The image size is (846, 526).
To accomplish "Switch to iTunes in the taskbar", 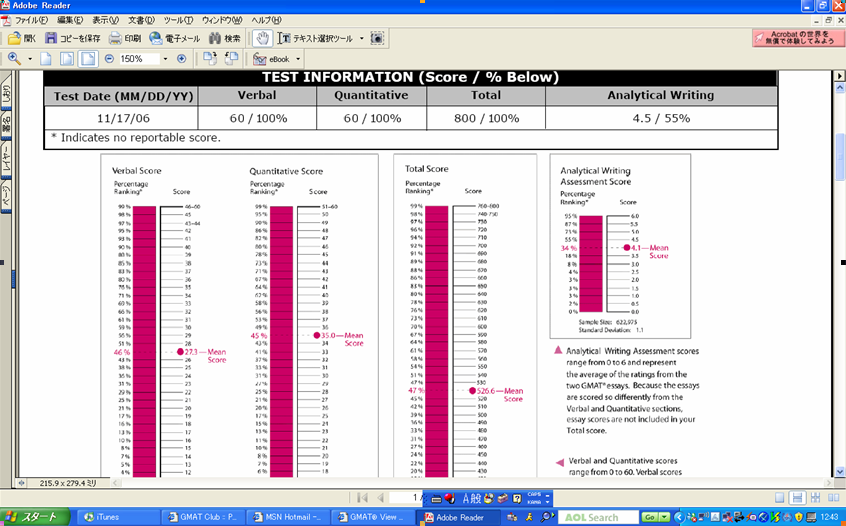I will point(108,517).
